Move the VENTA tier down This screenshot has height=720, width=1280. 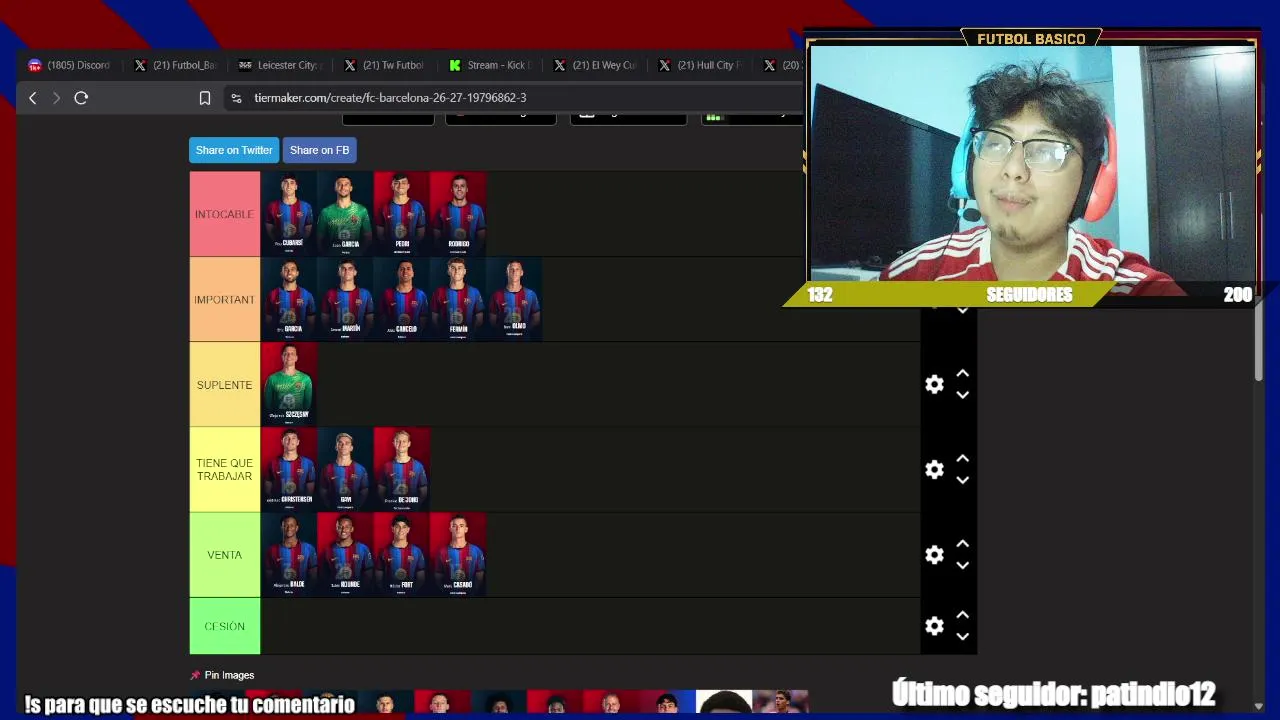tap(962, 565)
